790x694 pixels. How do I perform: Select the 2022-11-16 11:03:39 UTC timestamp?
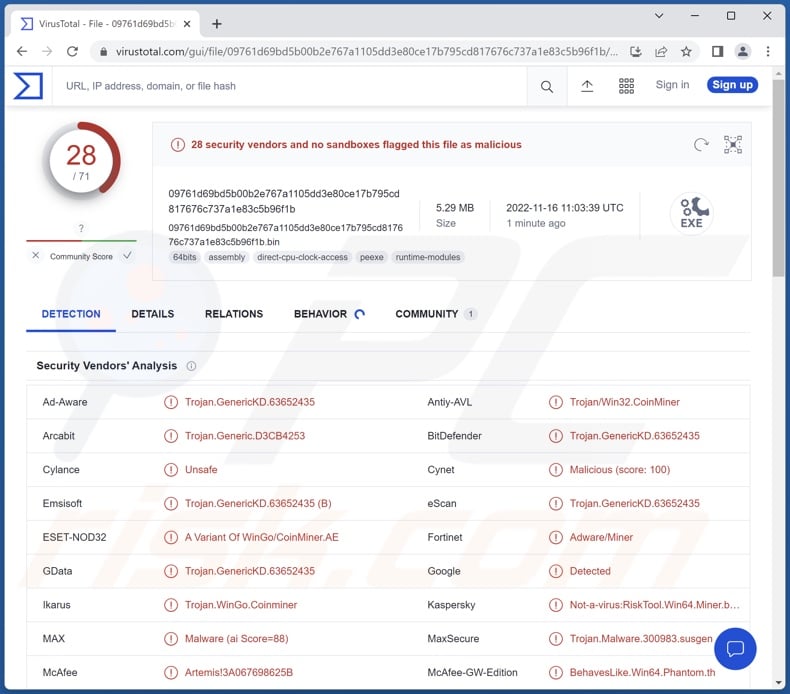coord(565,208)
